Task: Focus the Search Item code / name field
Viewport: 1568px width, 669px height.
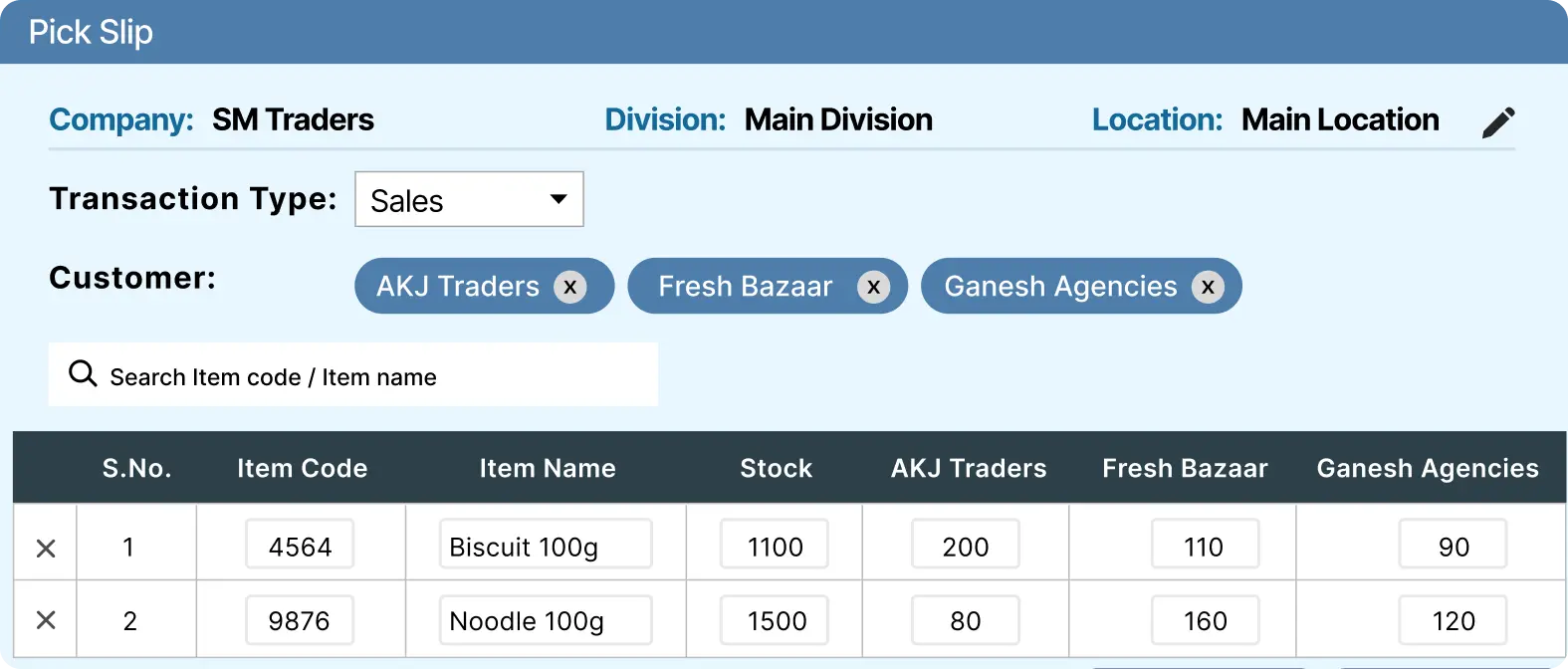Action: click(x=378, y=376)
